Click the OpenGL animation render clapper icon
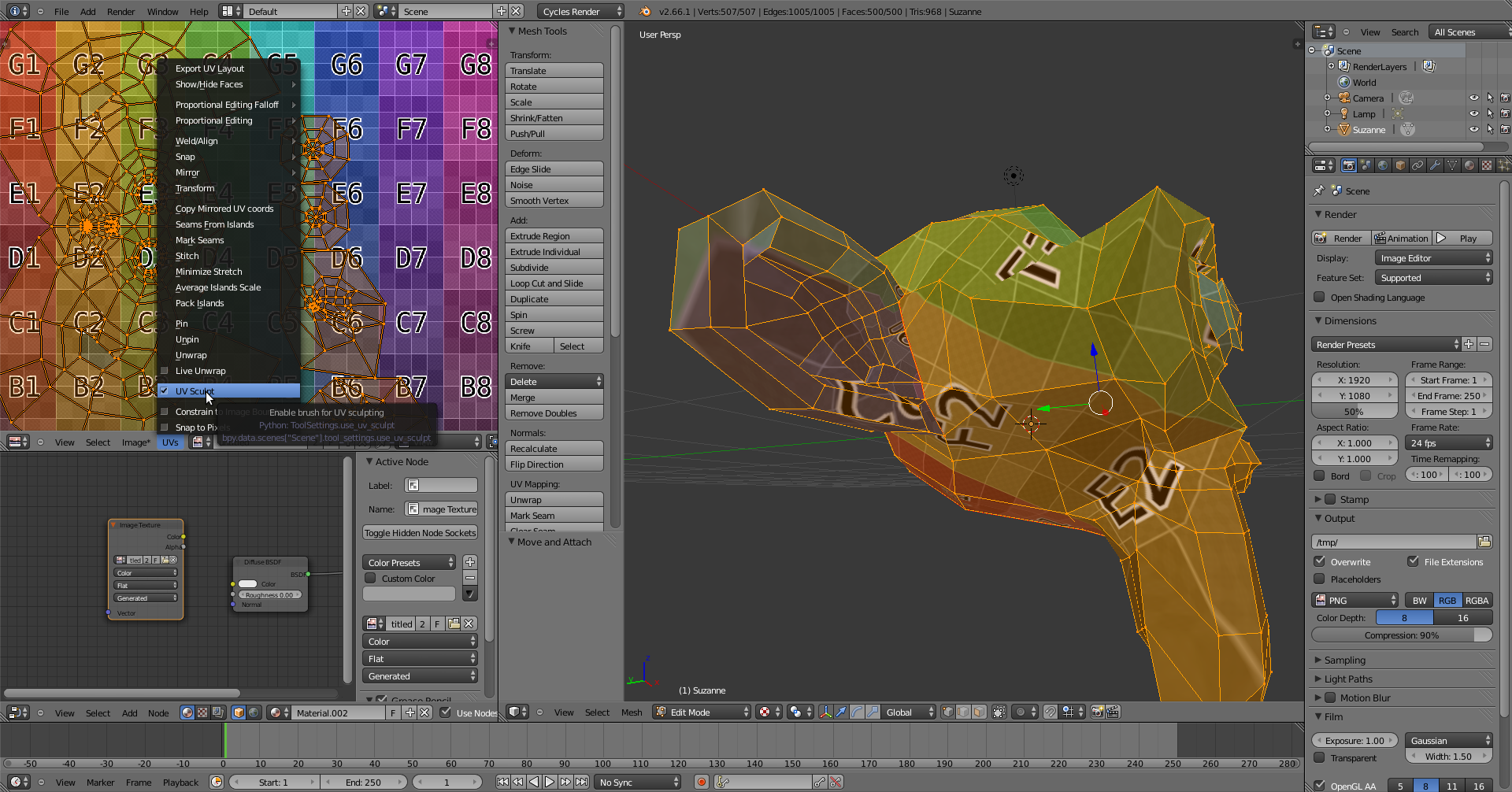This screenshot has width=1512, height=792. (1113, 712)
